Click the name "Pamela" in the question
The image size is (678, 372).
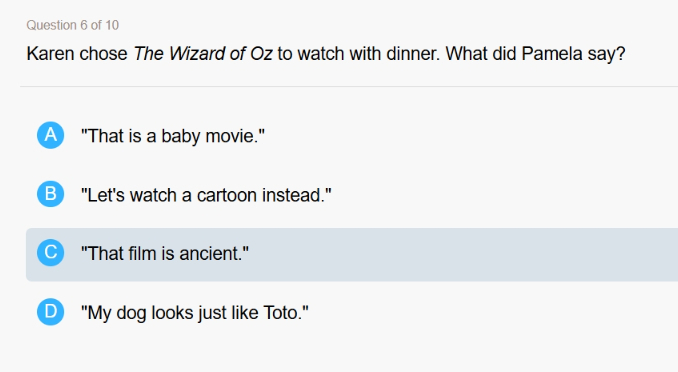pyautogui.click(x=552, y=54)
